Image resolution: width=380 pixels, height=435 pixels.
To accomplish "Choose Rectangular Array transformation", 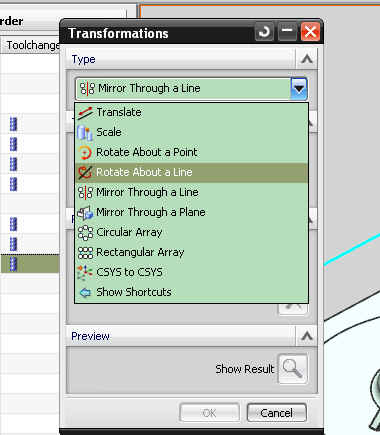I will pyautogui.click(x=191, y=252).
